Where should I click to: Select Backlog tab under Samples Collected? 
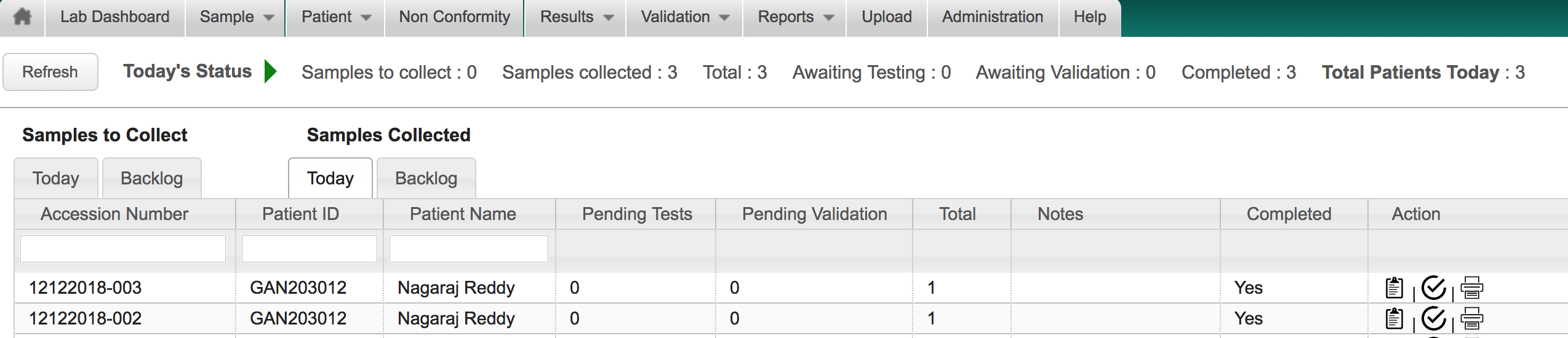point(426,178)
